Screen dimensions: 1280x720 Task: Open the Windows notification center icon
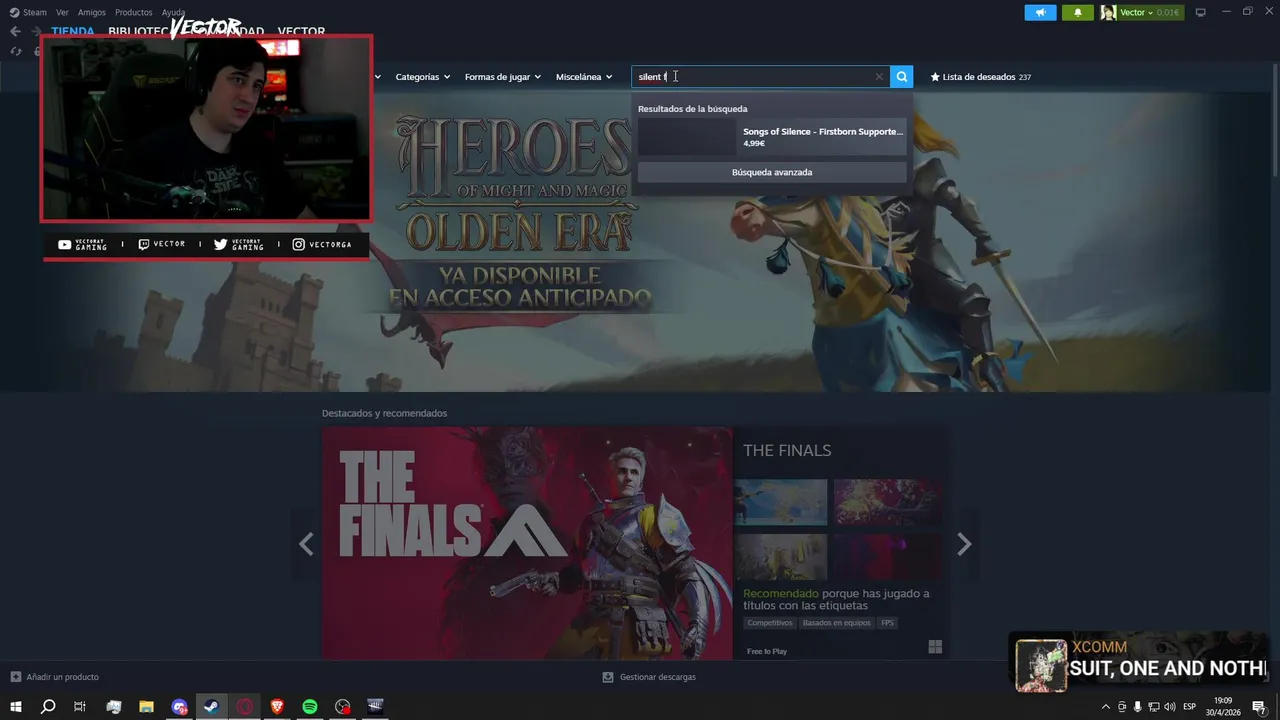click(x=1259, y=707)
